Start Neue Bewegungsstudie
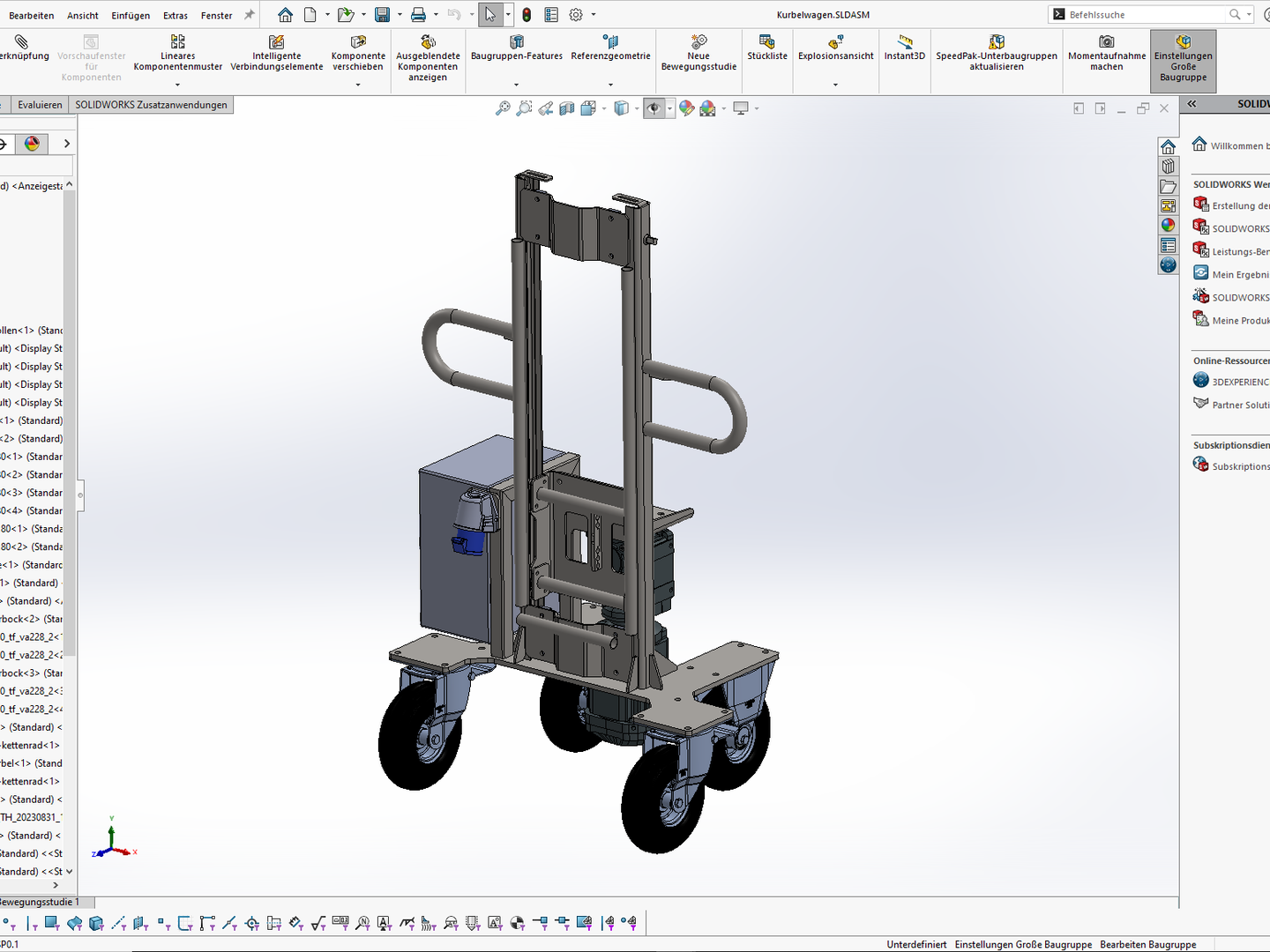Image resolution: width=1270 pixels, height=952 pixels. click(698, 55)
